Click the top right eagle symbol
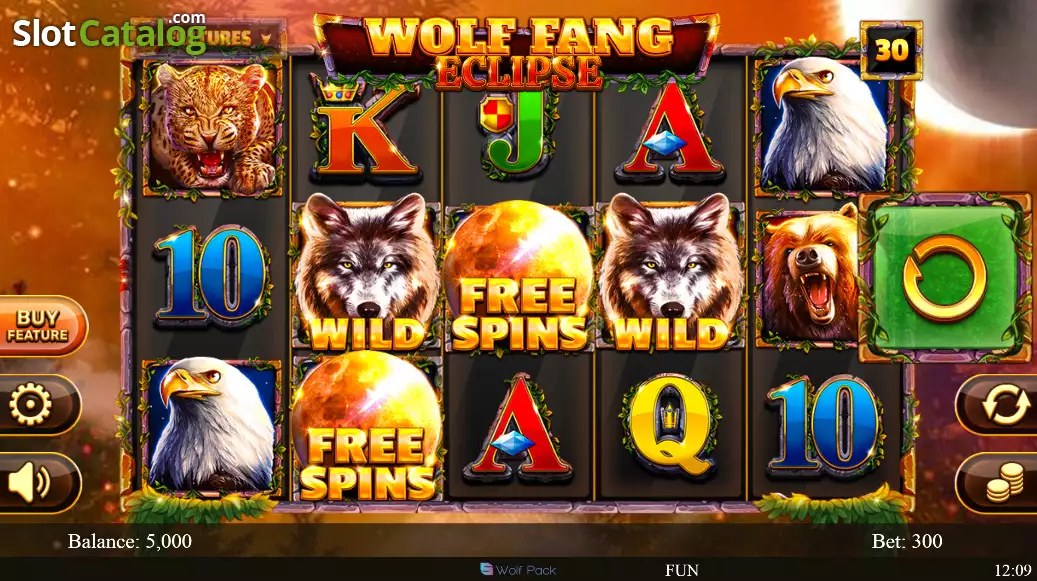The height and width of the screenshot is (581, 1037). coord(823,126)
